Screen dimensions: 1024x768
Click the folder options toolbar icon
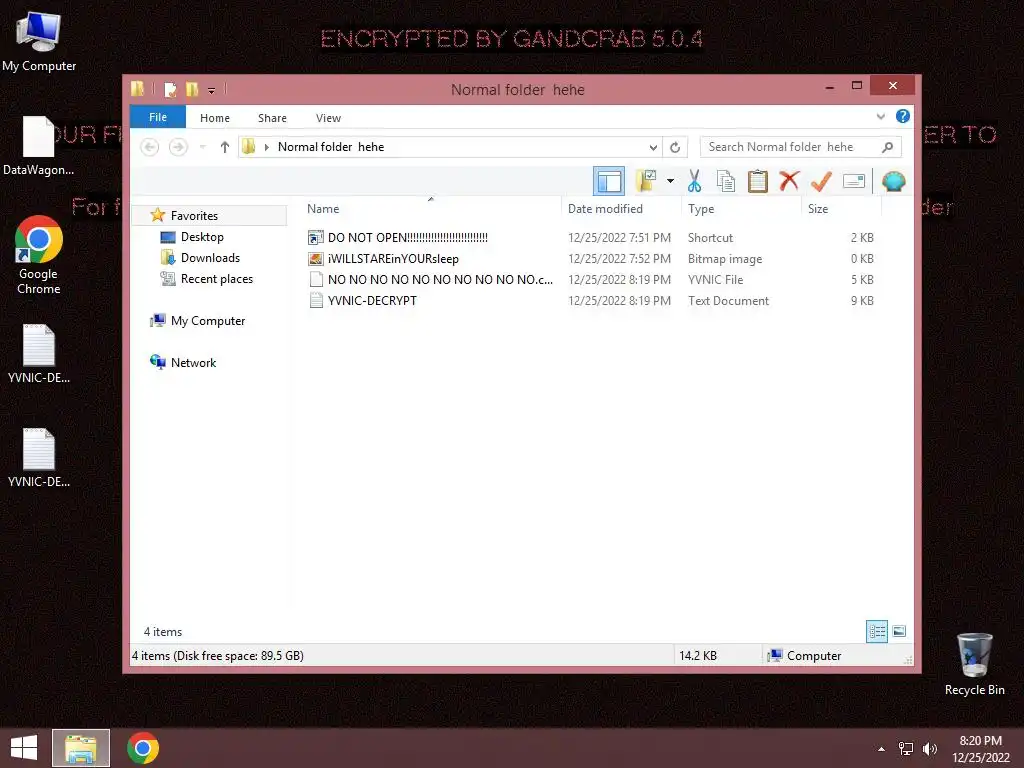[x=646, y=181]
